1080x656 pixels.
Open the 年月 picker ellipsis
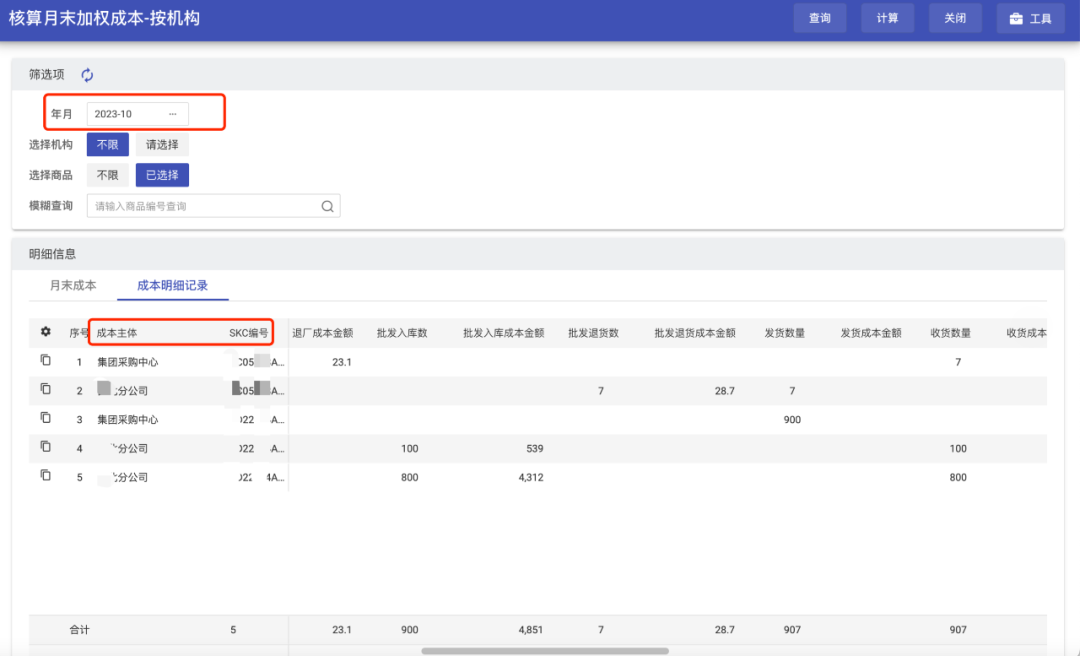click(173, 114)
